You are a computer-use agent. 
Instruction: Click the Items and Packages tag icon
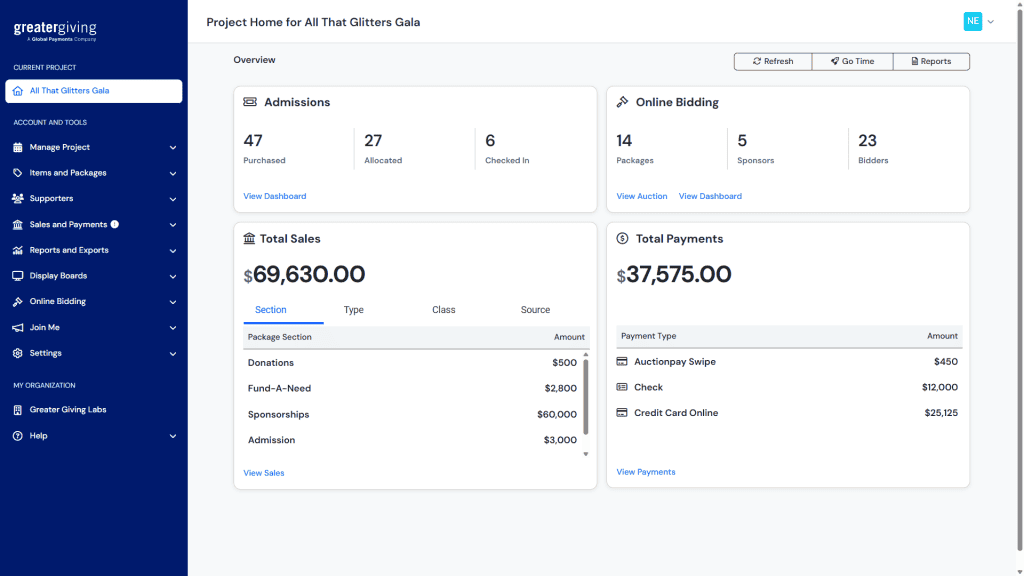click(18, 173)
